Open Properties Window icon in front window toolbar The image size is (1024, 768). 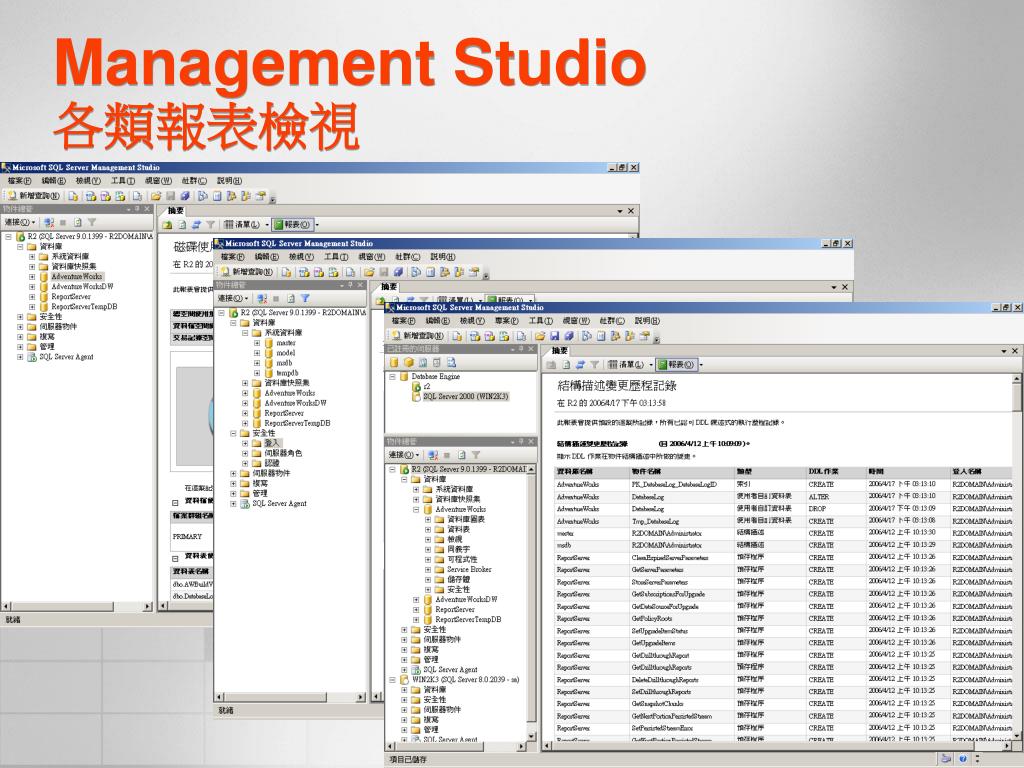click(x=644, y=336)
